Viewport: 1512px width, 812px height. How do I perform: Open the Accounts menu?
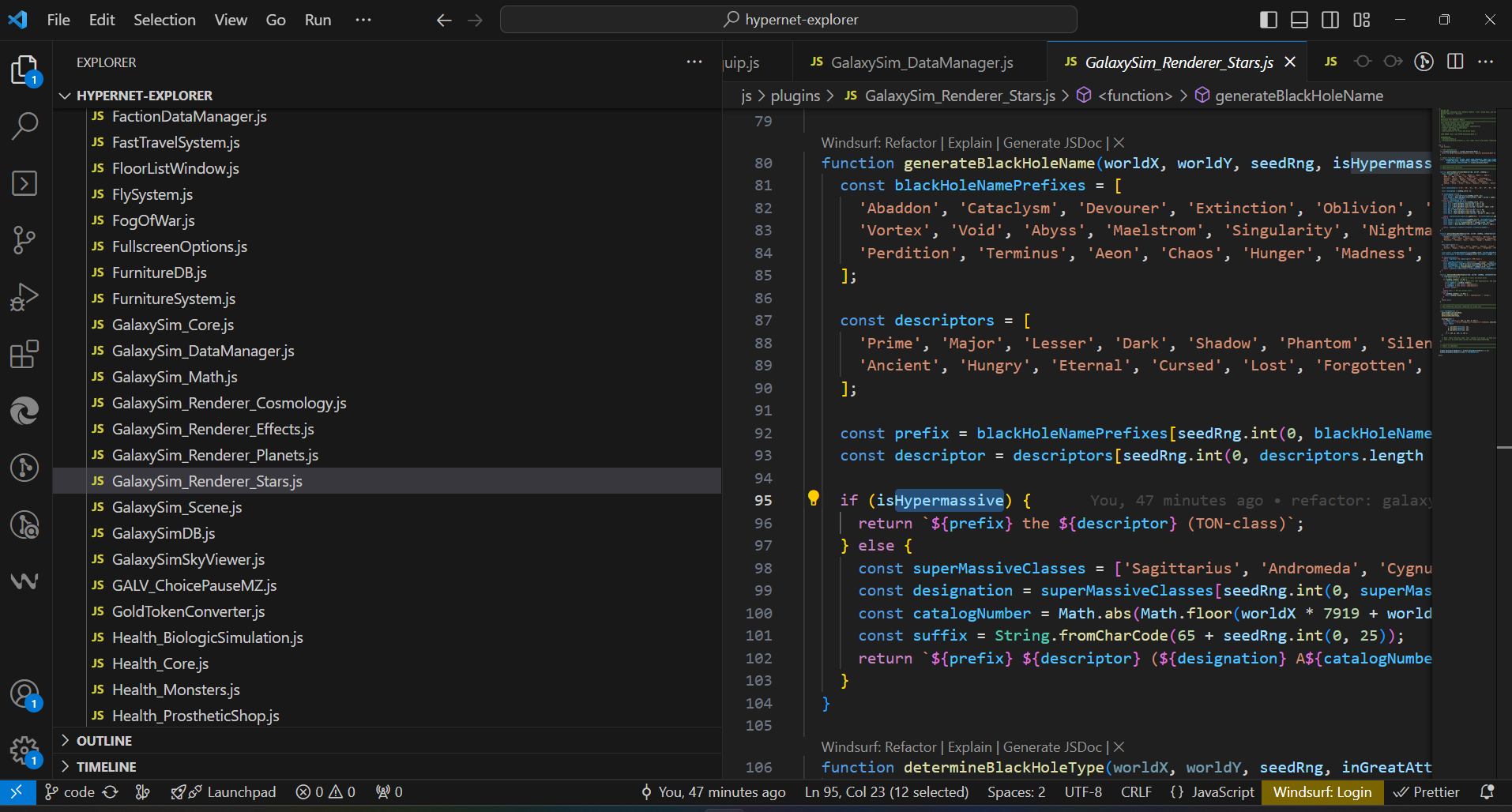click(x=25, y=694)
